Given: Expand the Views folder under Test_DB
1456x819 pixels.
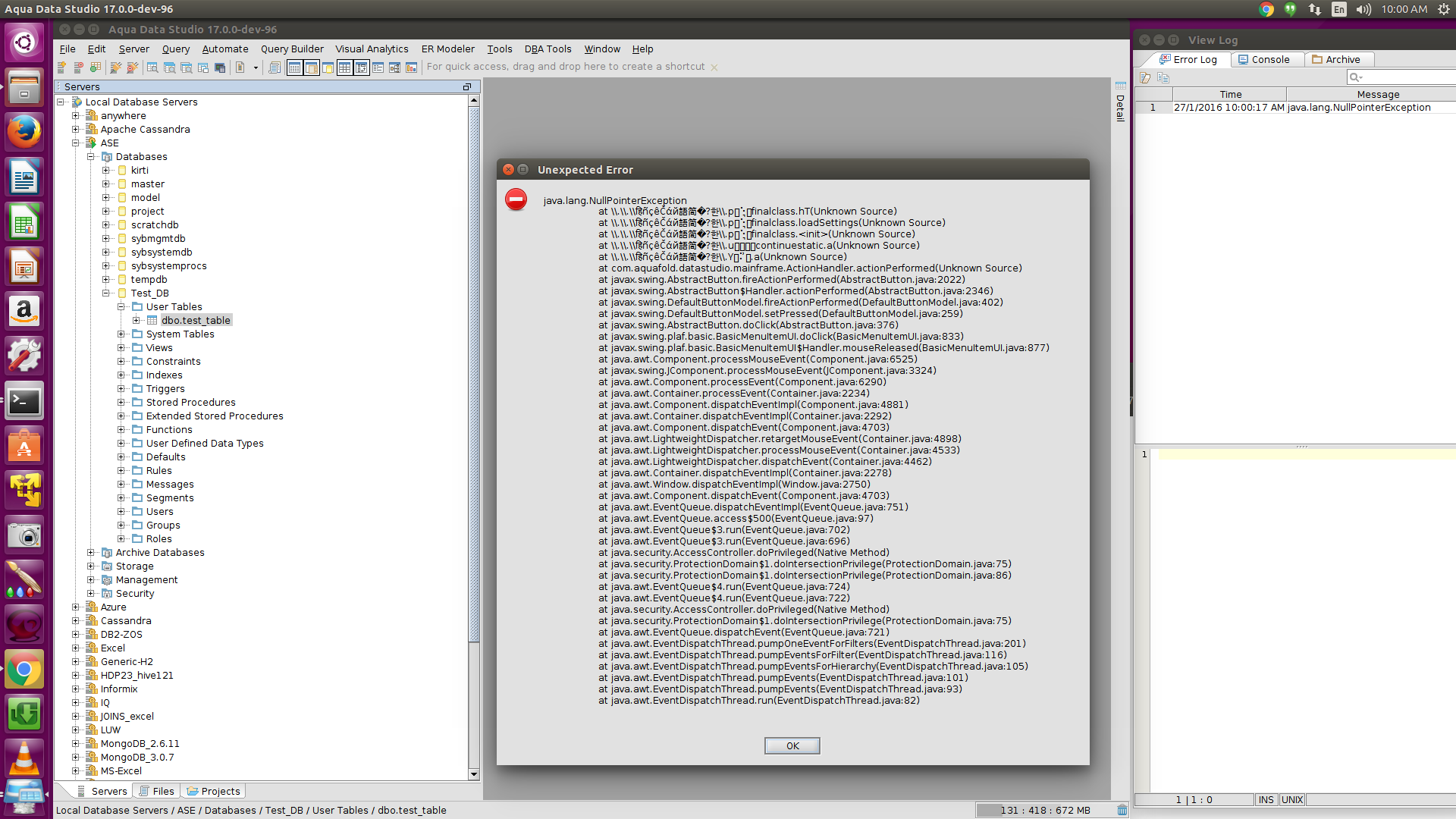Looking at the screenshot, I should tap(121, 348).
